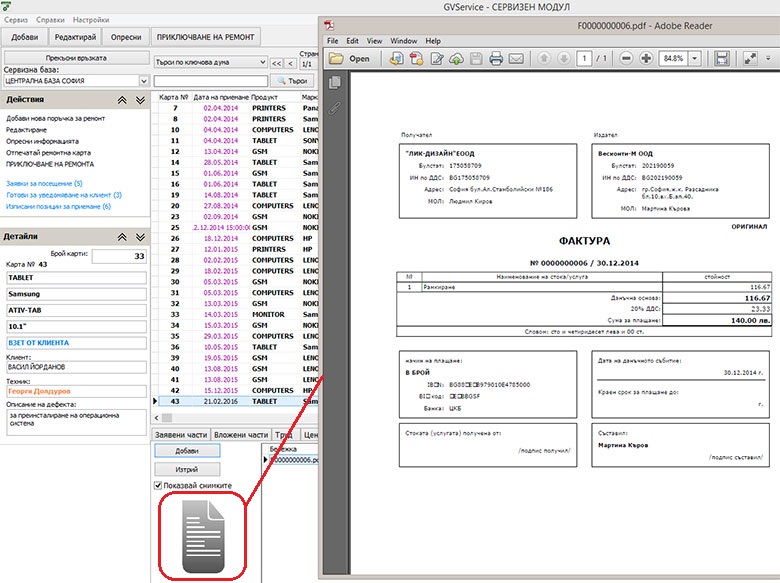Open the Сервиз menu
The image size is (780, 583).
point(16,20)
